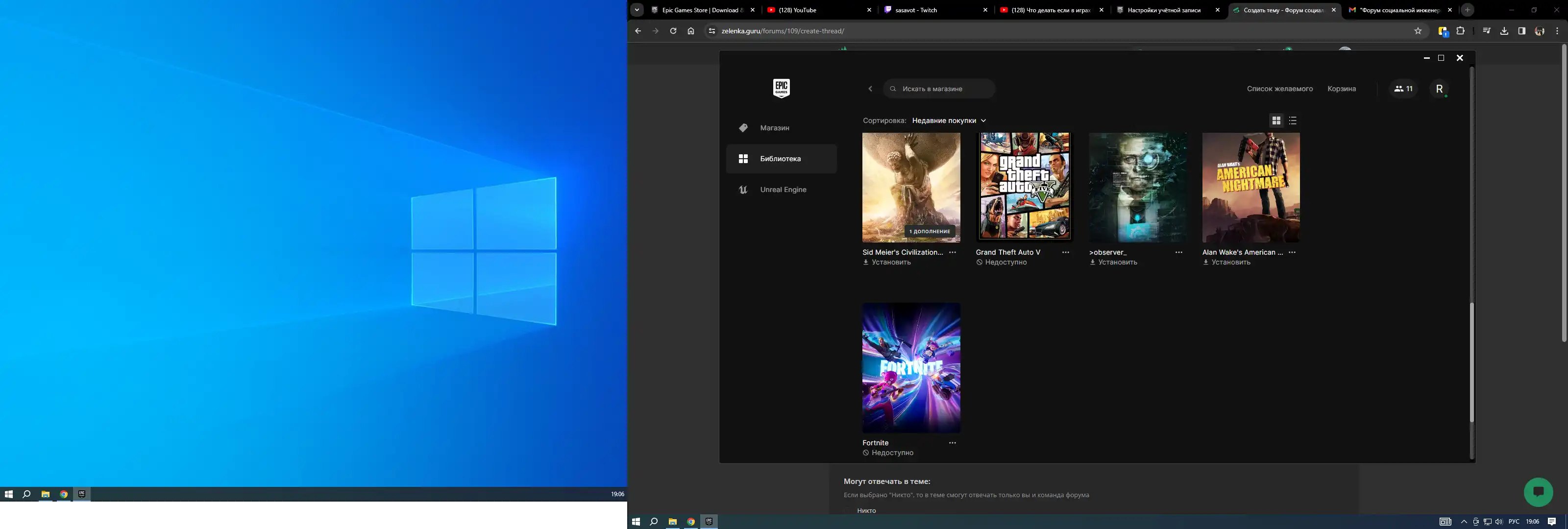Switch to Gmail Форум социальной инженерии tab
1568x529 pixels.
point(1400,10)
